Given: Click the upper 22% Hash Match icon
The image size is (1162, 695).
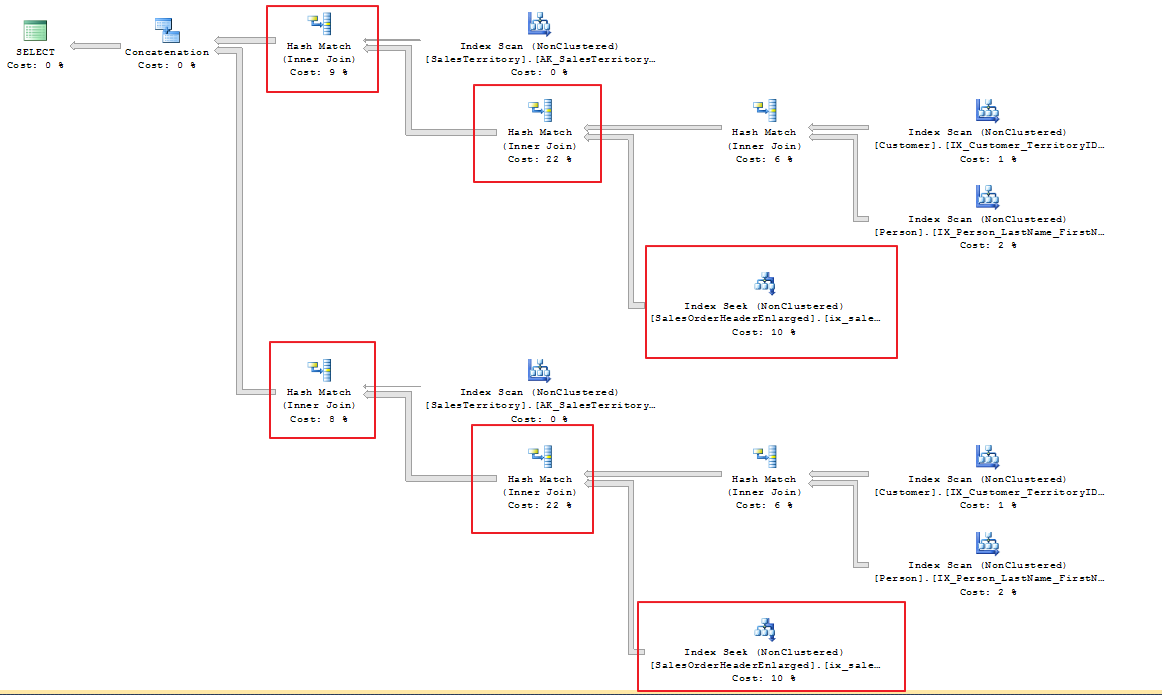Looking at the screenshot, I should pyautogui.click(x=541, y=110).
